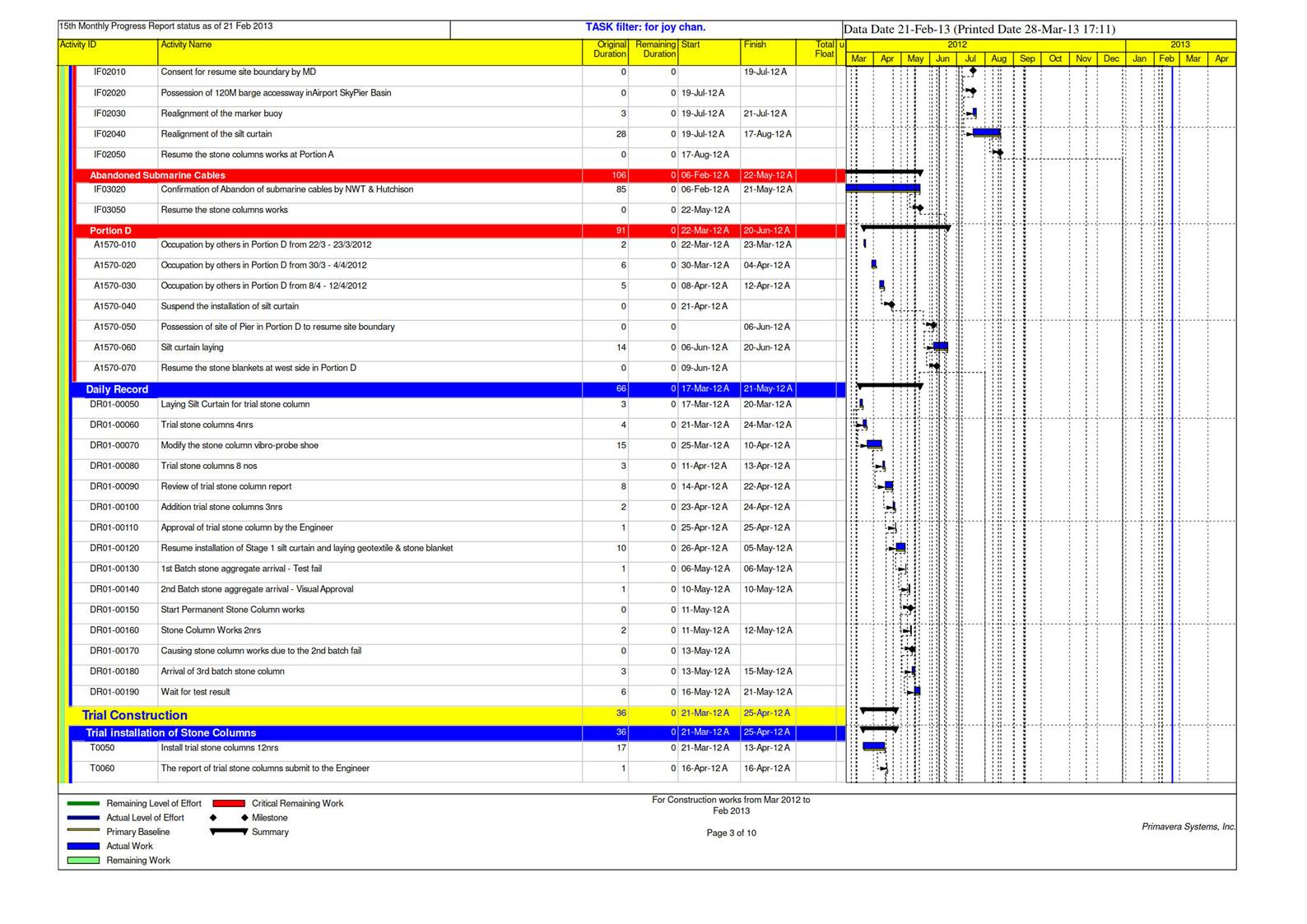Click the Portion D summary bar in Gantt chart
1307x924 pixels.
[905, 227]
